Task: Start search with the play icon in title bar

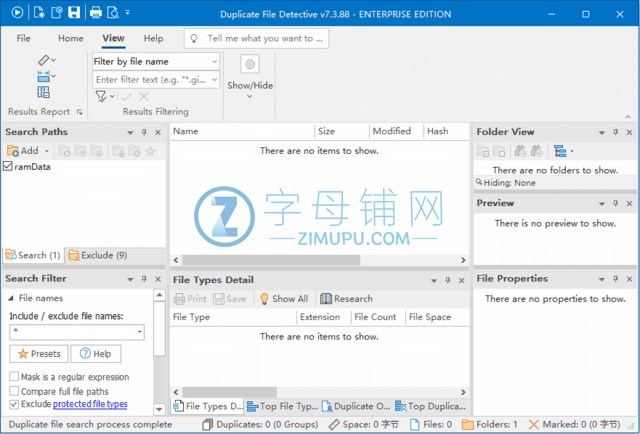Action: (x=17, y=13)
